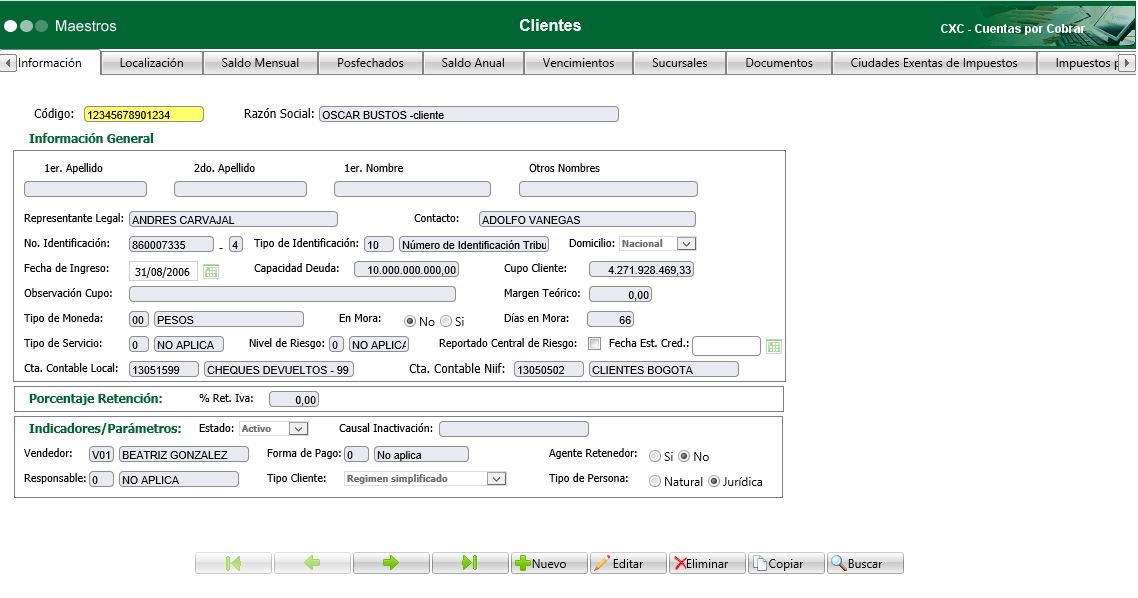Set Tipo de Persona to Natural
Screen dimensions: 1138x598
pos(655,481)
